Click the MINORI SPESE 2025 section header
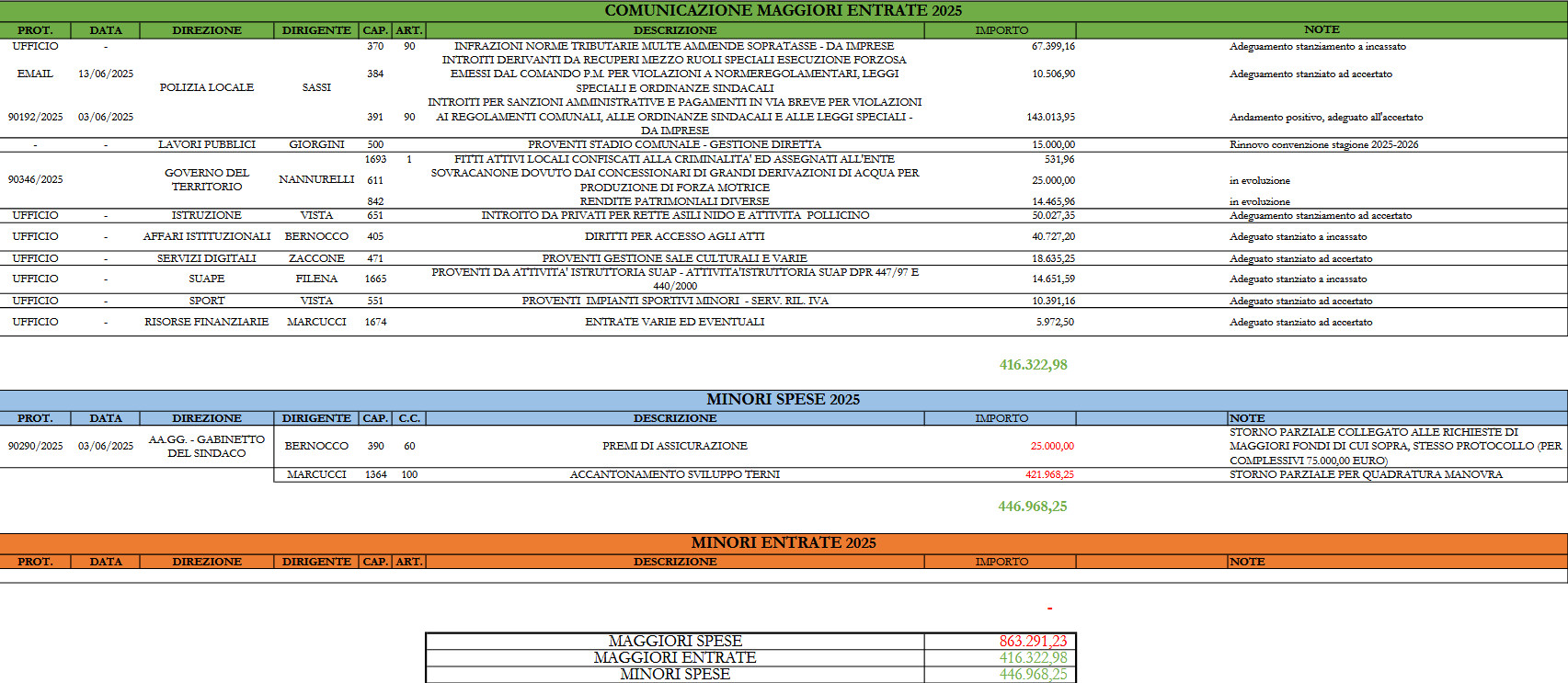1568x683 pixels. (784, 399)
